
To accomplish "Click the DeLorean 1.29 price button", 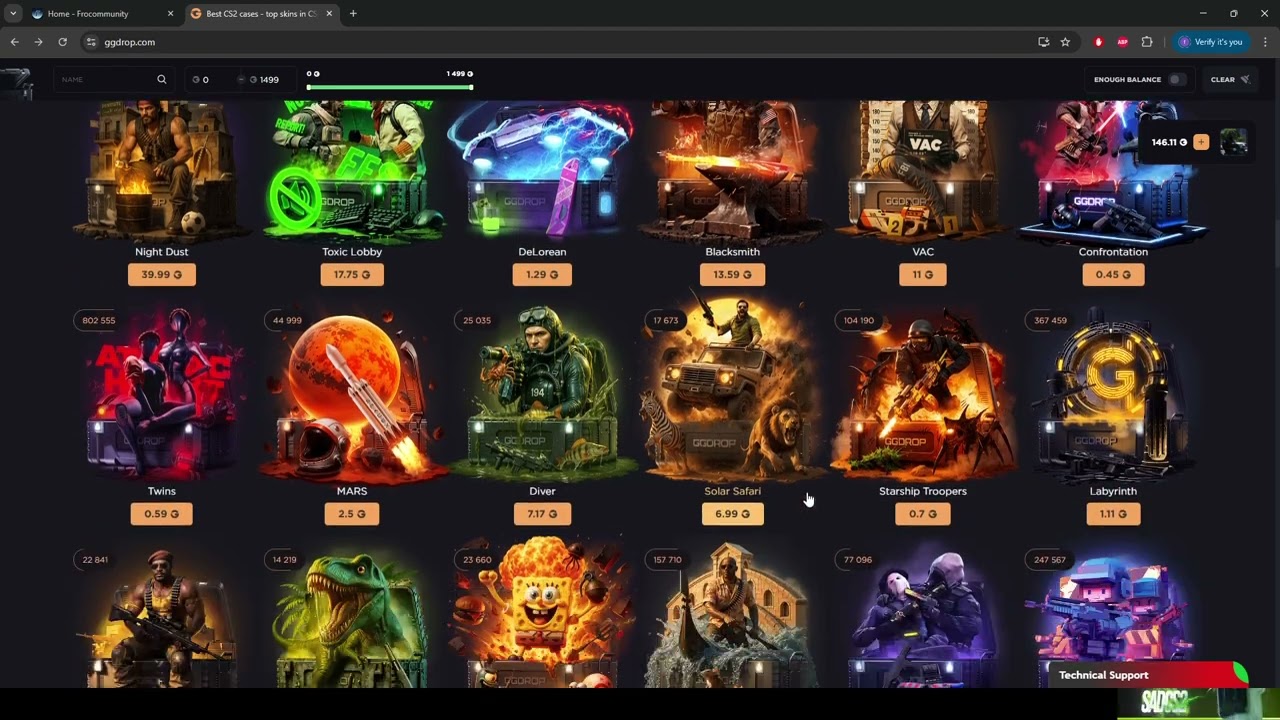I will coord(542,274).
